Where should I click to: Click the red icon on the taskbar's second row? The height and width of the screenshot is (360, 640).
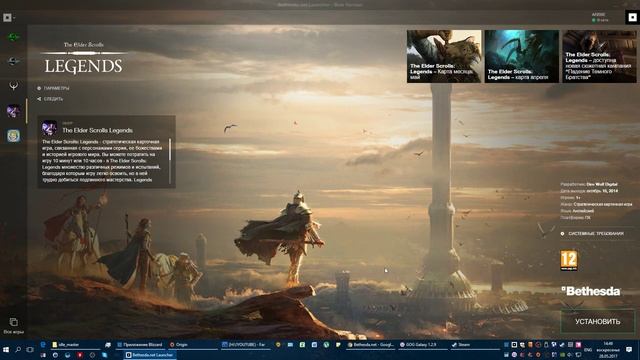point(80,355)
